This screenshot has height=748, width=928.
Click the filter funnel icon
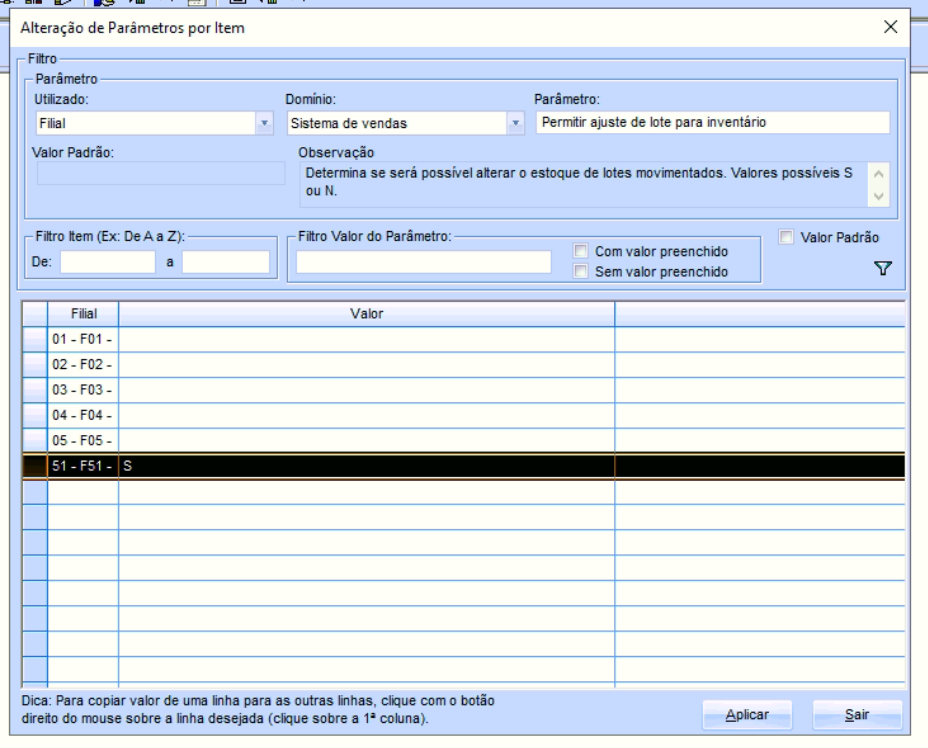tap(882, 268)
